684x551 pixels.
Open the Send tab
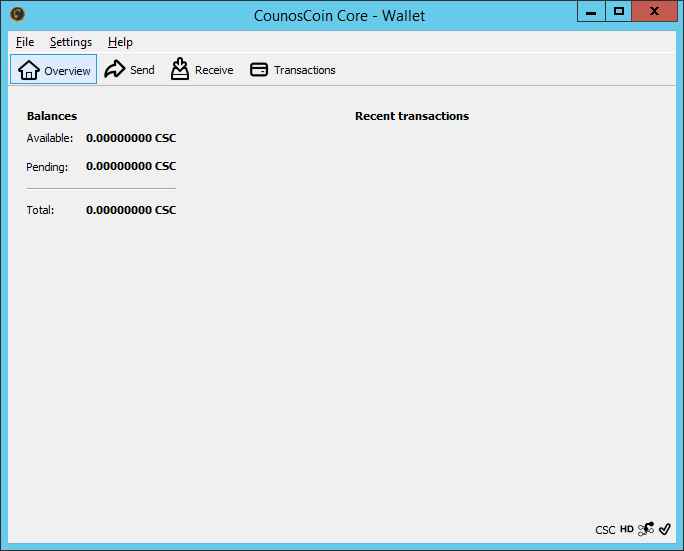tap(129, 69)
